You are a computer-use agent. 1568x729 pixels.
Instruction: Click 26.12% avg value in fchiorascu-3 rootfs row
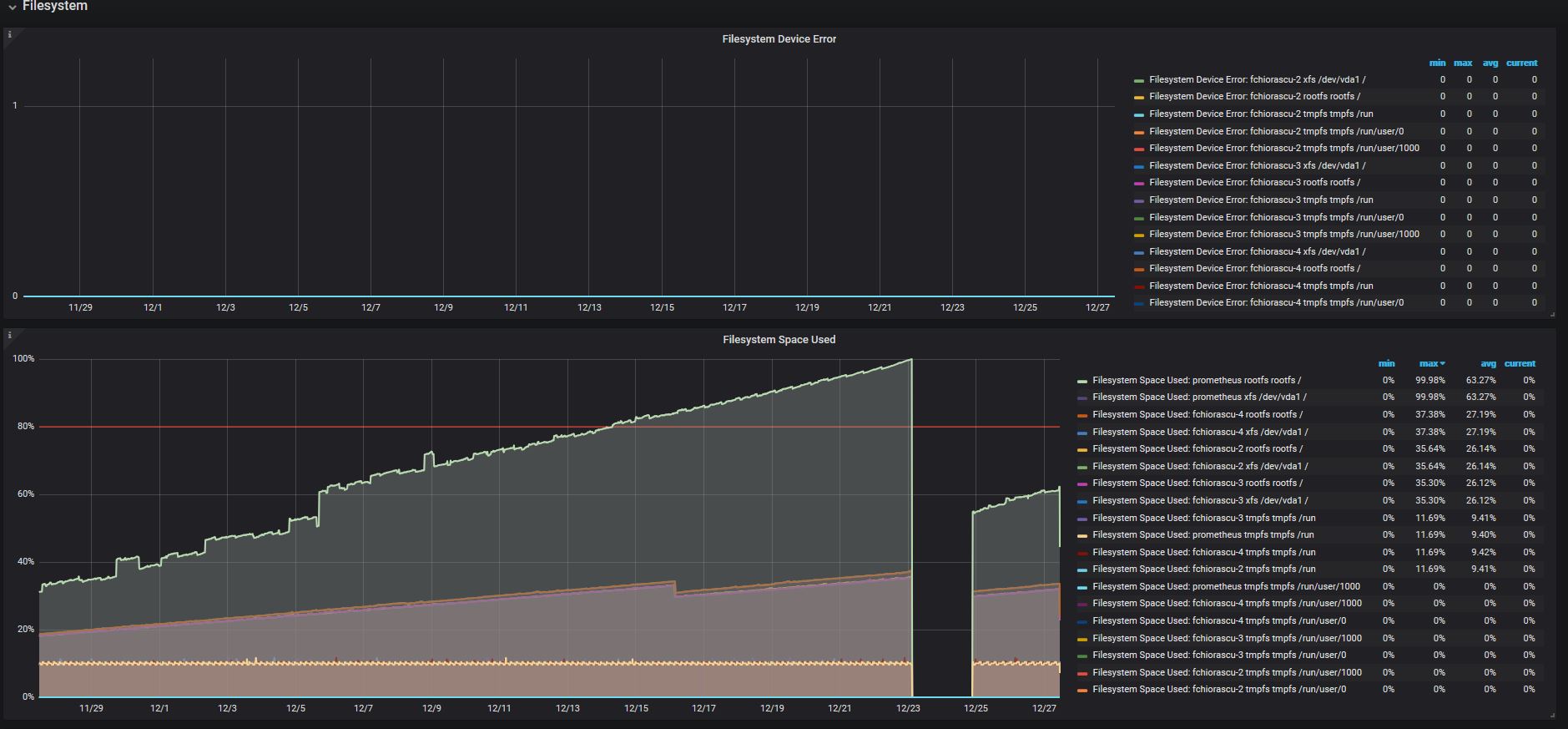pyautogui.click(x=1481, y=483)
